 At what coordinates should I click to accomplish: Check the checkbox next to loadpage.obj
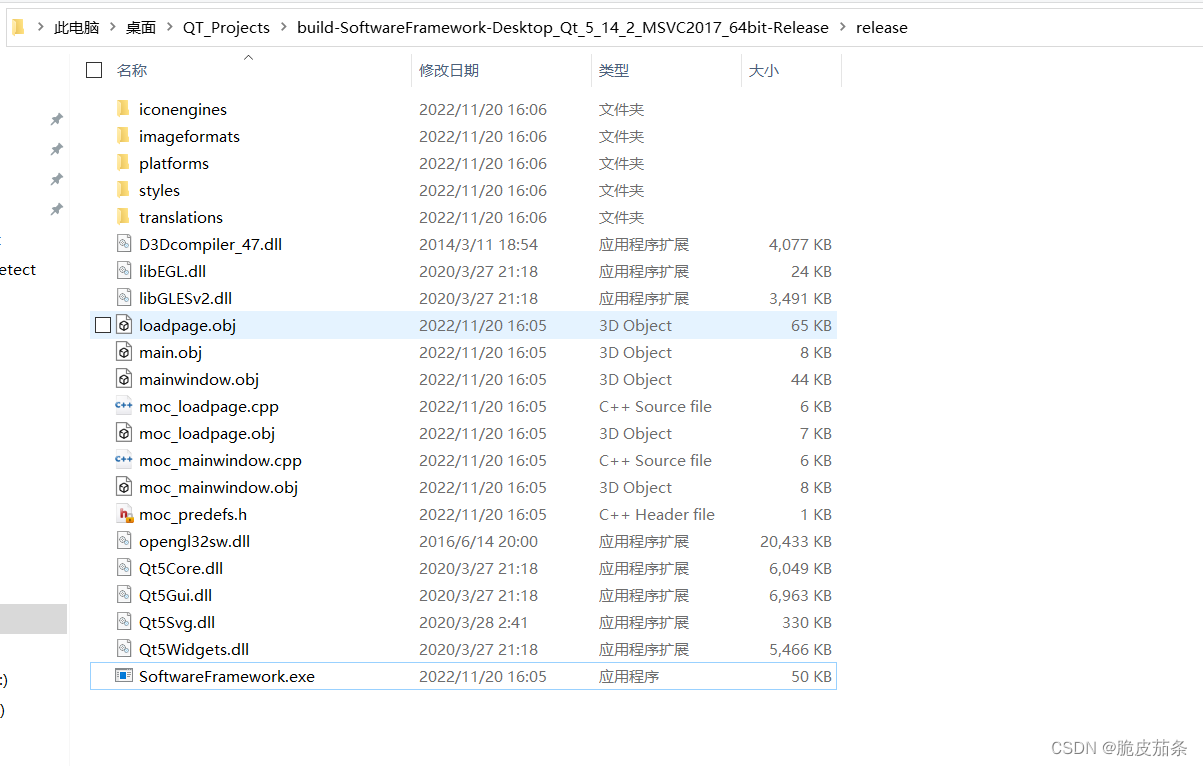tap(103, 324)
